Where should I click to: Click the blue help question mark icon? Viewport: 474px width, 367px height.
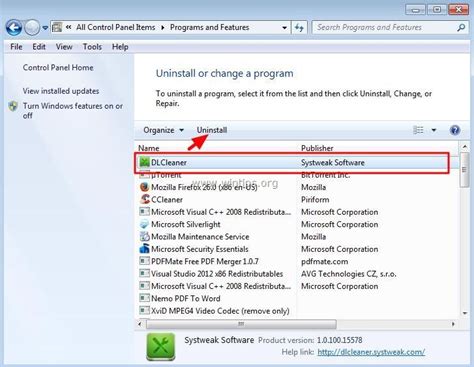[x=455, y=130]
